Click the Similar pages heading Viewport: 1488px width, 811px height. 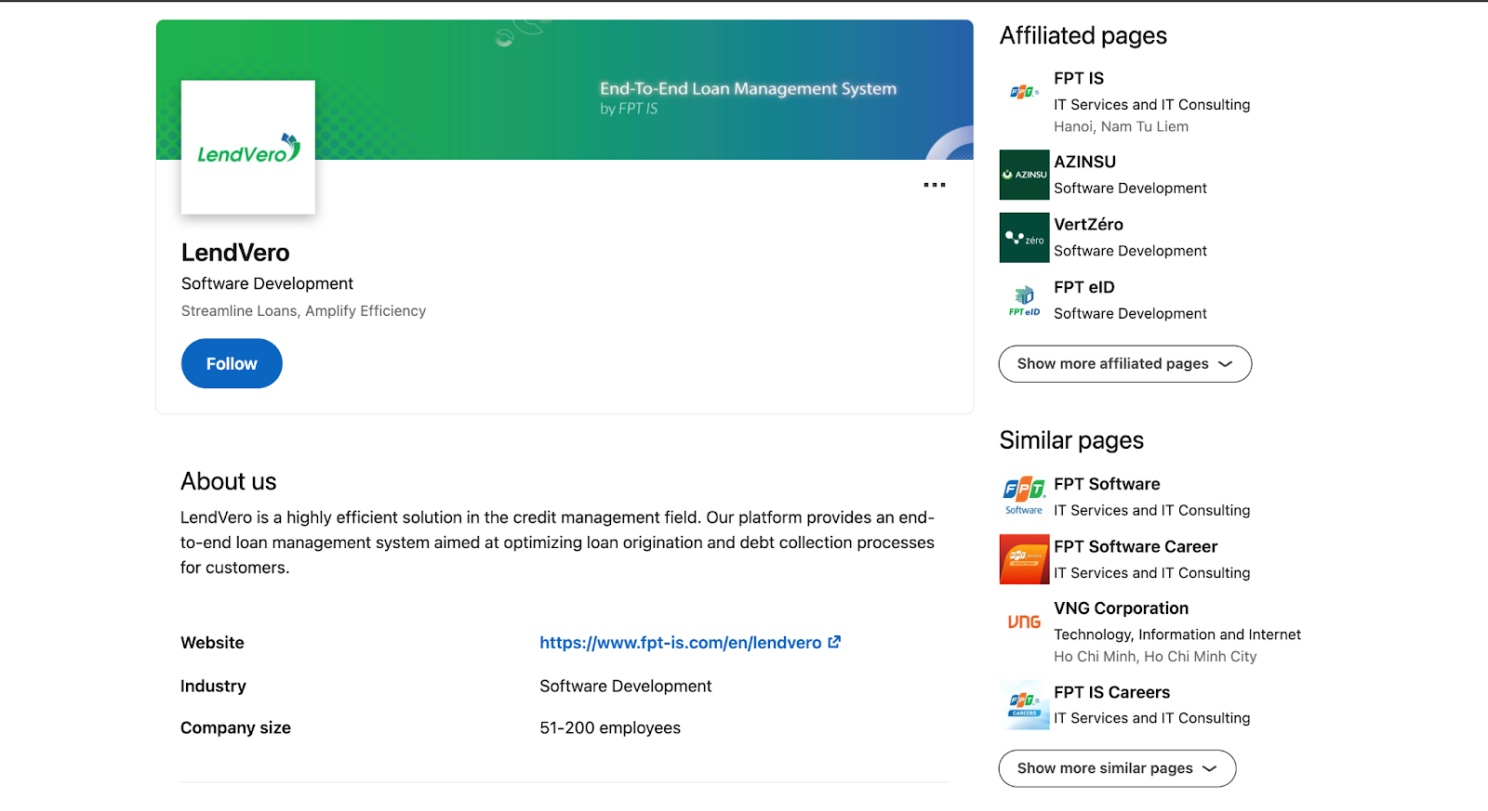click(1071, 441)
